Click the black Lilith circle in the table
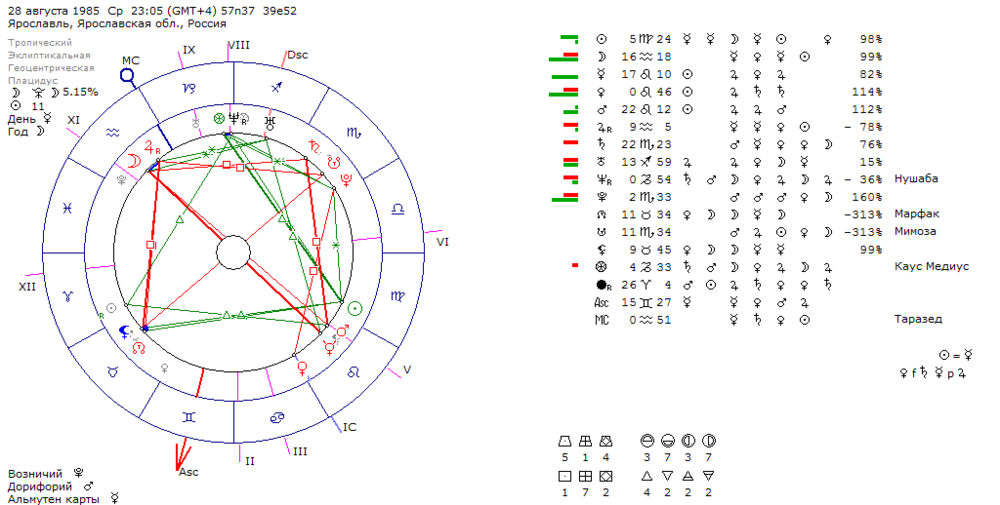 click(x=601, y=285)
